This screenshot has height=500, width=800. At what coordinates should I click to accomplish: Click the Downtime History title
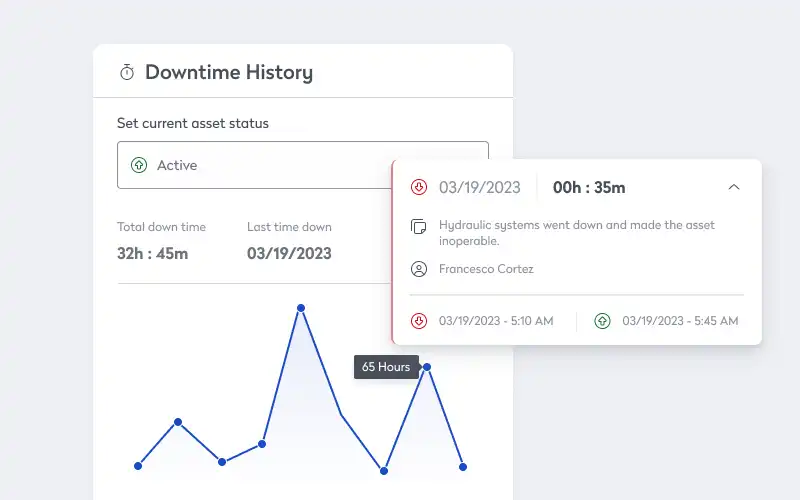coord(228,72)
